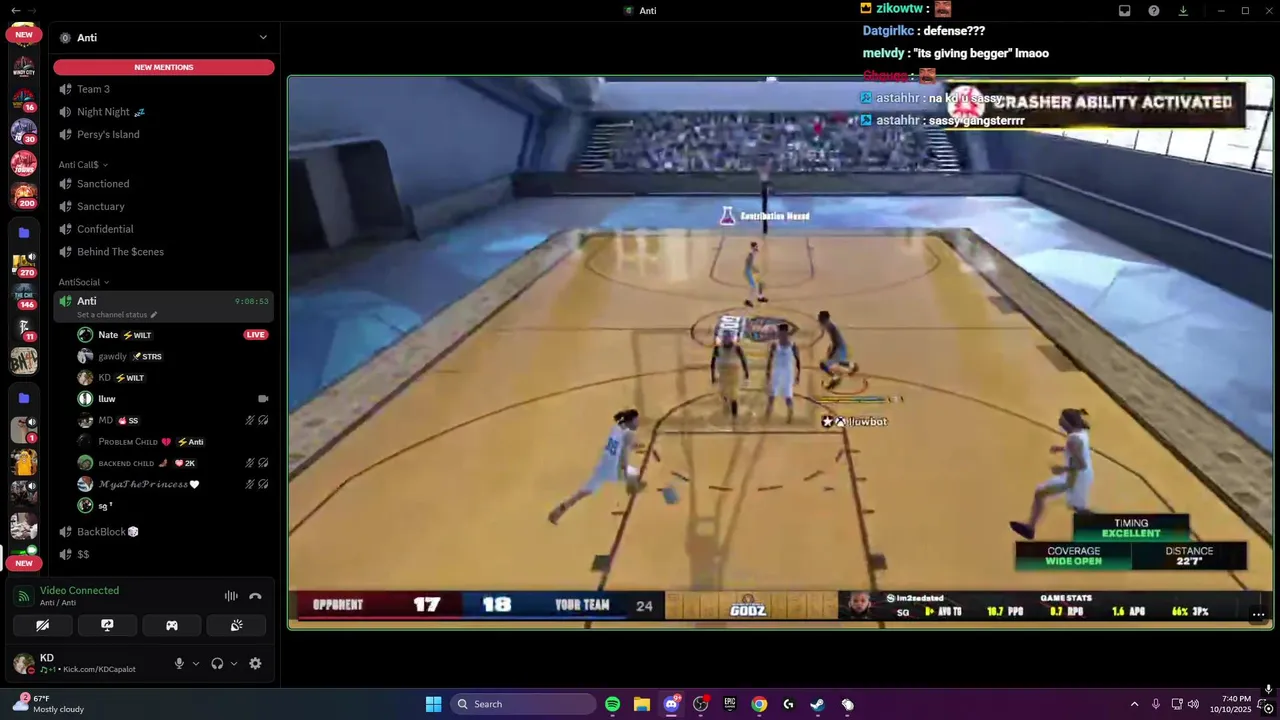
Task: Disconnect from the voice call
Action: [x=255, y=596]
